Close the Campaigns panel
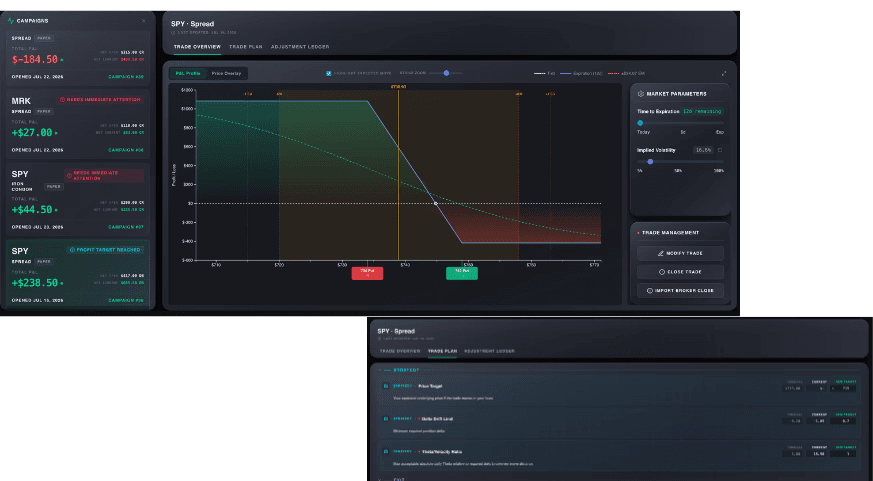 tap(144, 21)
